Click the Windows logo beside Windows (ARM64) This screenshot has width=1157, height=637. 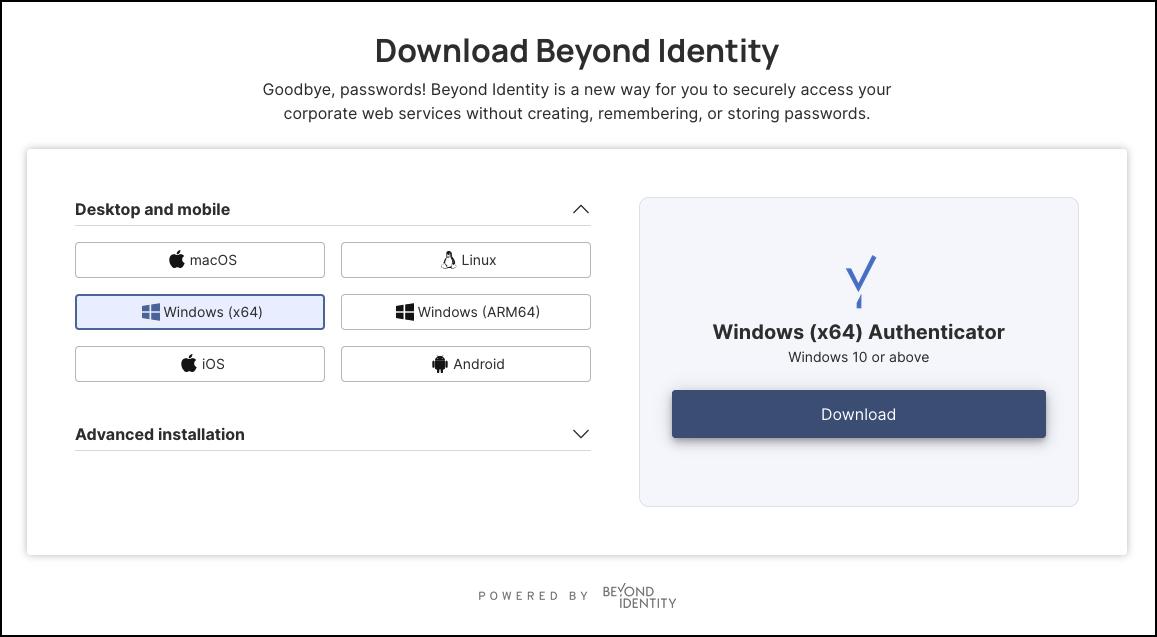[405, 312]
